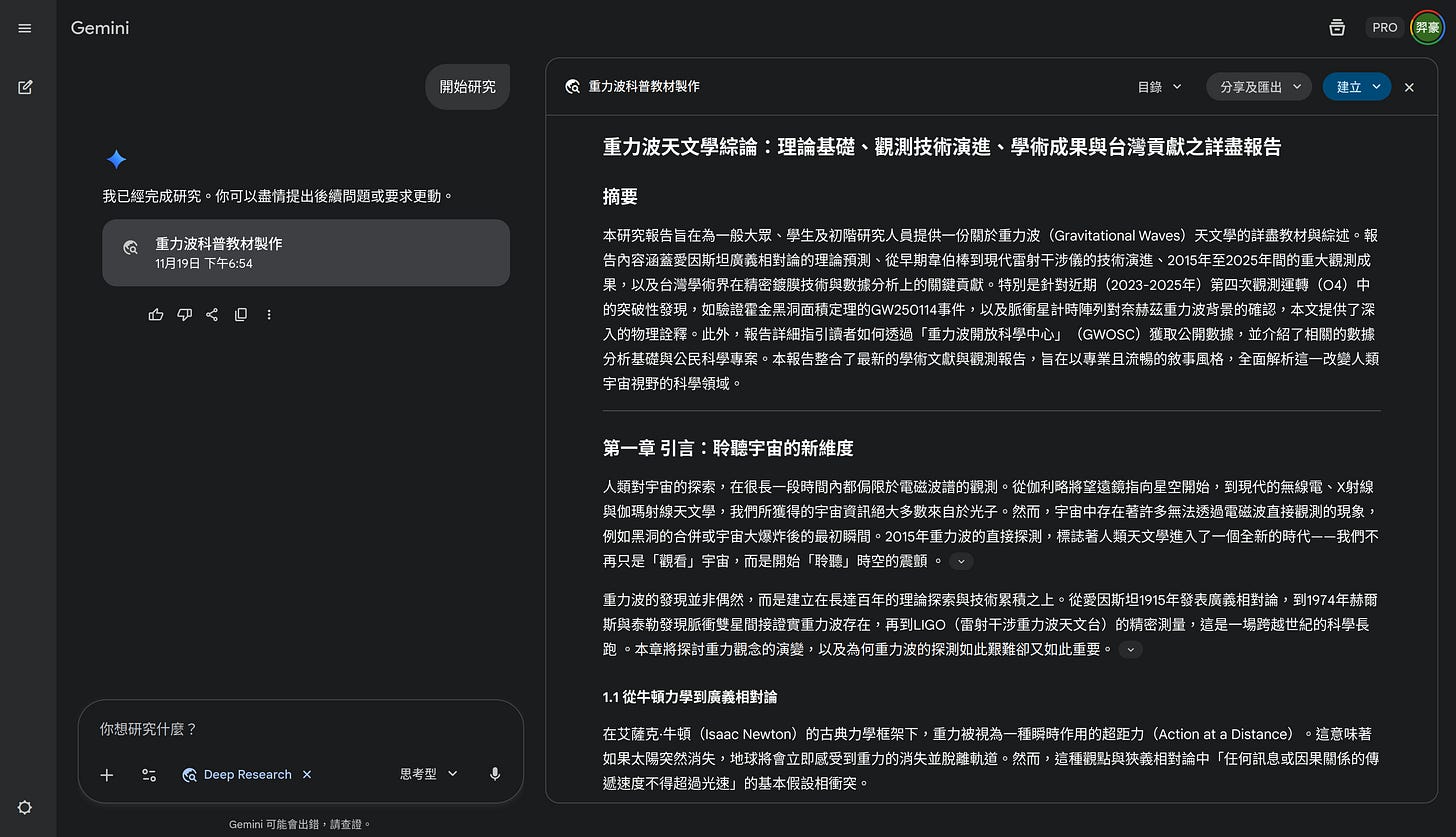Screen dimensions: 1456x837
Task: Click the PRO badge
Action: (x=1385, y=28)
